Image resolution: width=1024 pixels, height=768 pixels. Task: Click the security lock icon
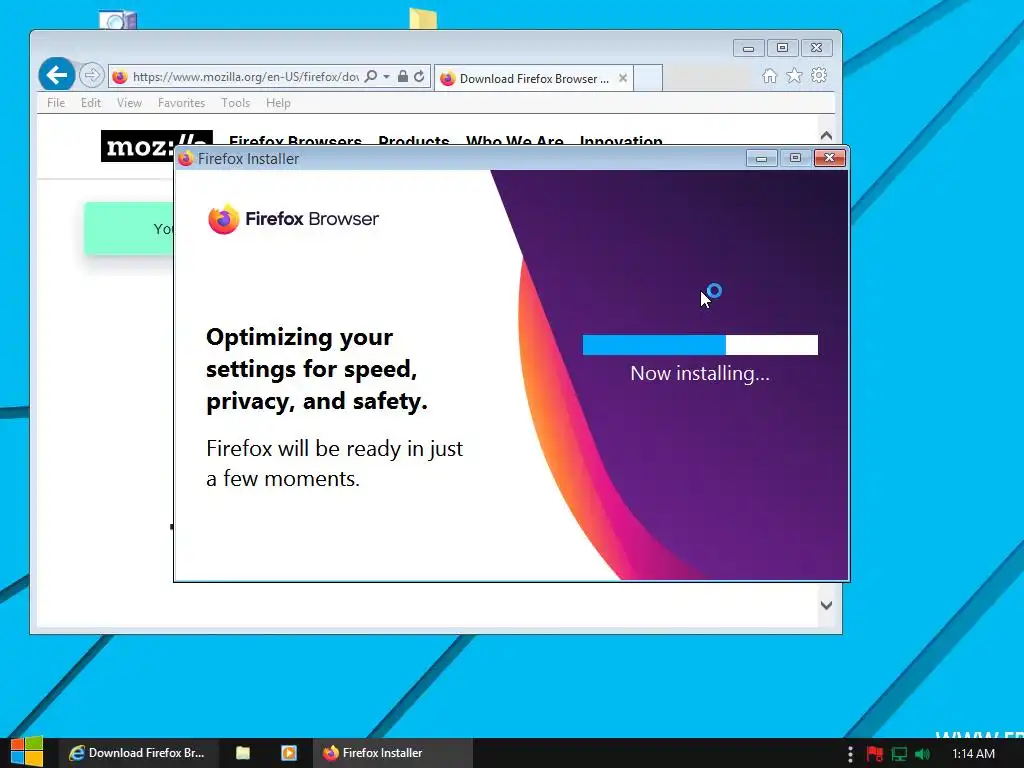click(x=403, y=76)
